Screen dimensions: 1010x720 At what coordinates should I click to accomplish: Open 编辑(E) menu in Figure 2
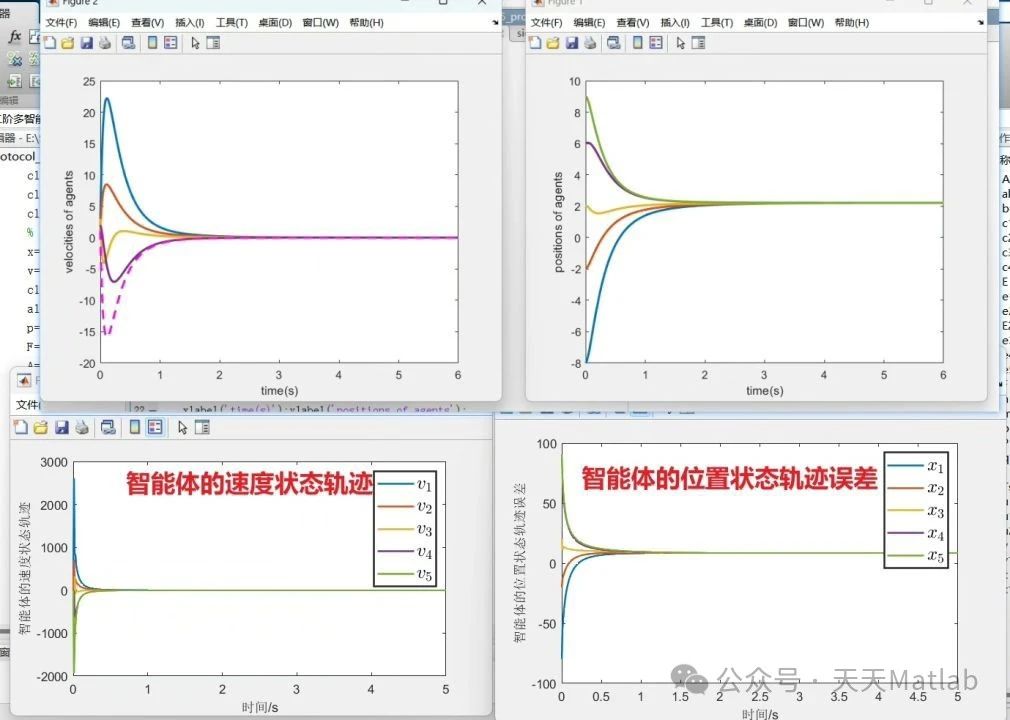point(104,23)
